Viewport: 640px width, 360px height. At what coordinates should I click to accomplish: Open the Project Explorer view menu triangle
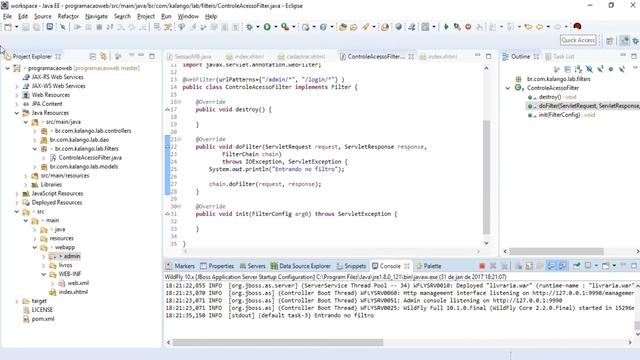(131, 55)
